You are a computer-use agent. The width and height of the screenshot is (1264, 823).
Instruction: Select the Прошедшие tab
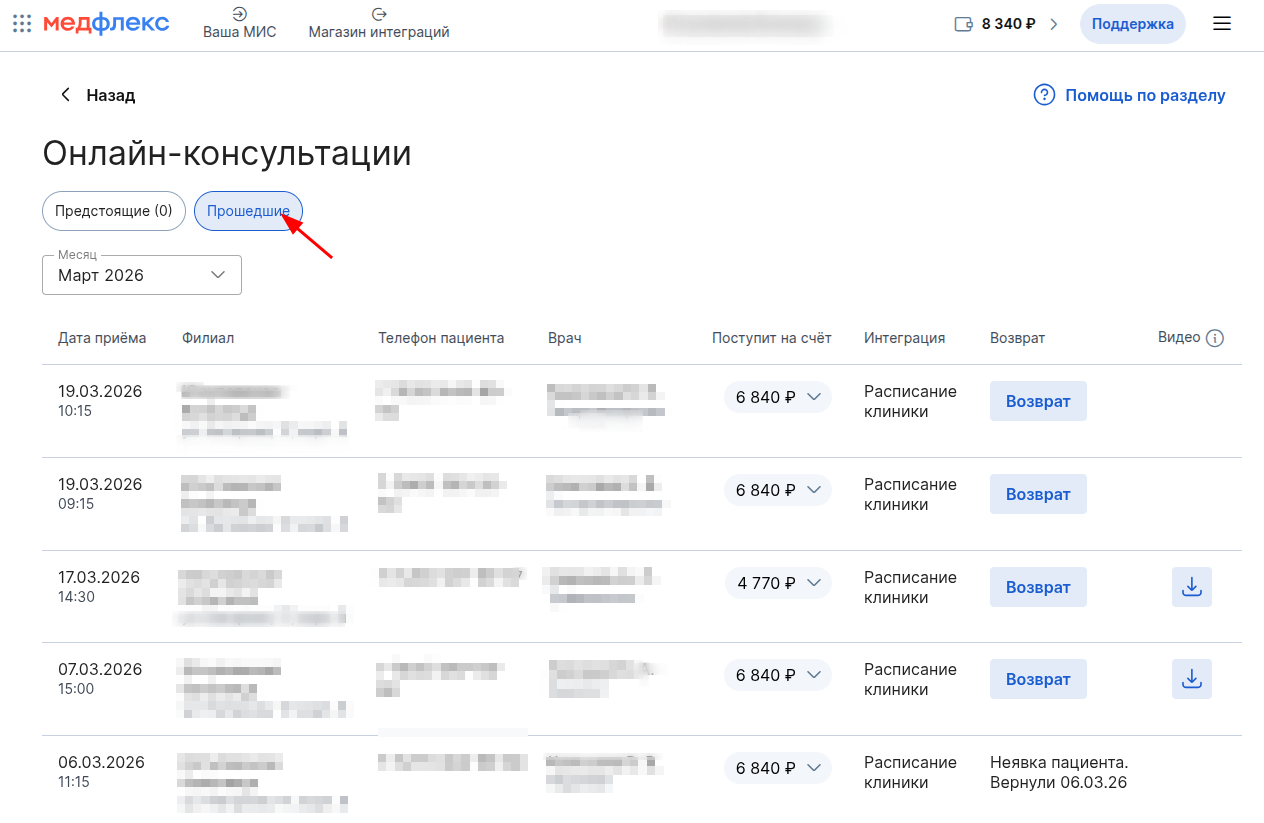248,211
